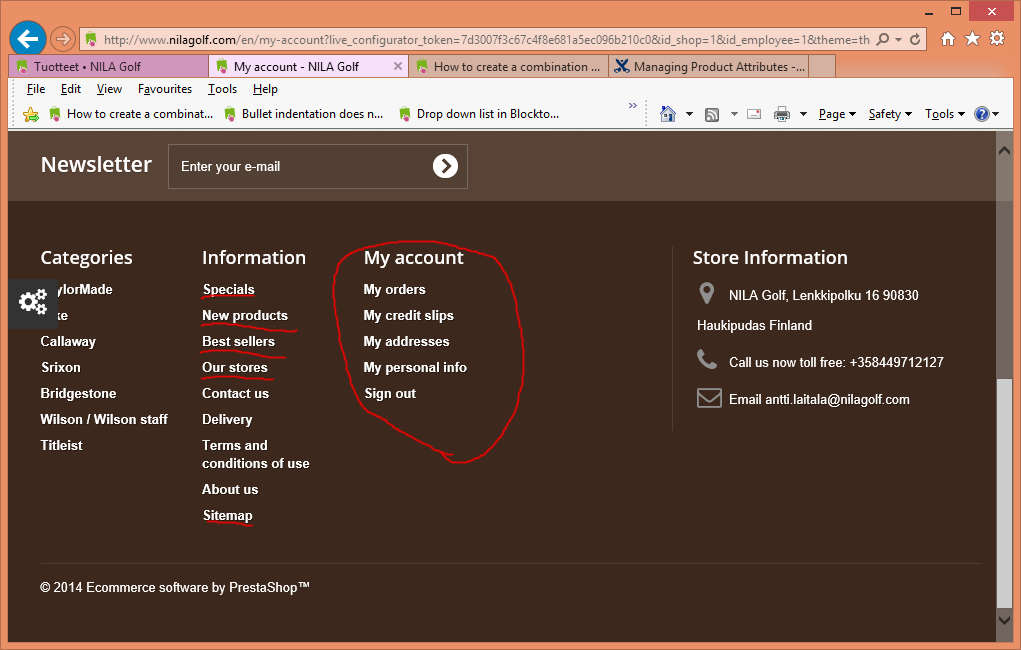Image resolution: width=1021 pixels, height=650 pixels.
Task: Open the About us link
Action: (230, 489)
